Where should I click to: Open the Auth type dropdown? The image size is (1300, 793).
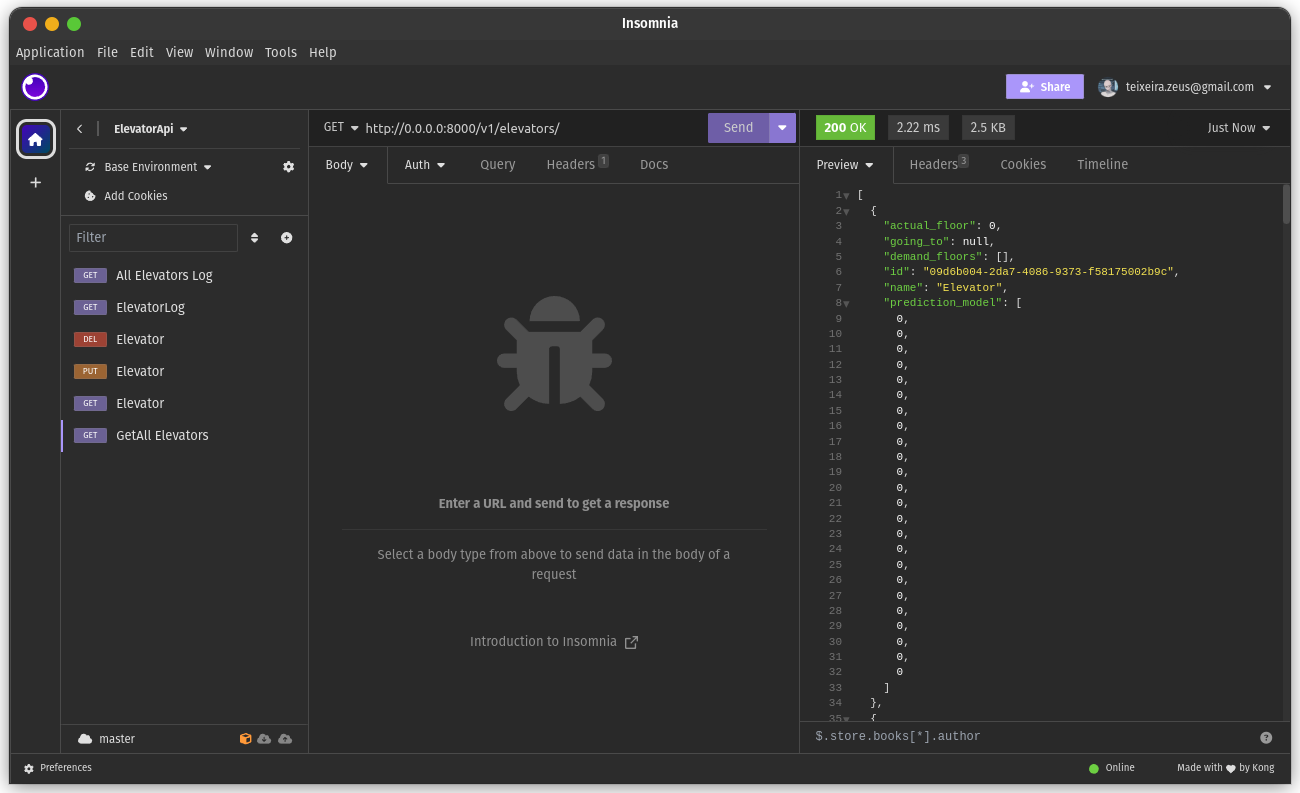(x=425, y=165)
